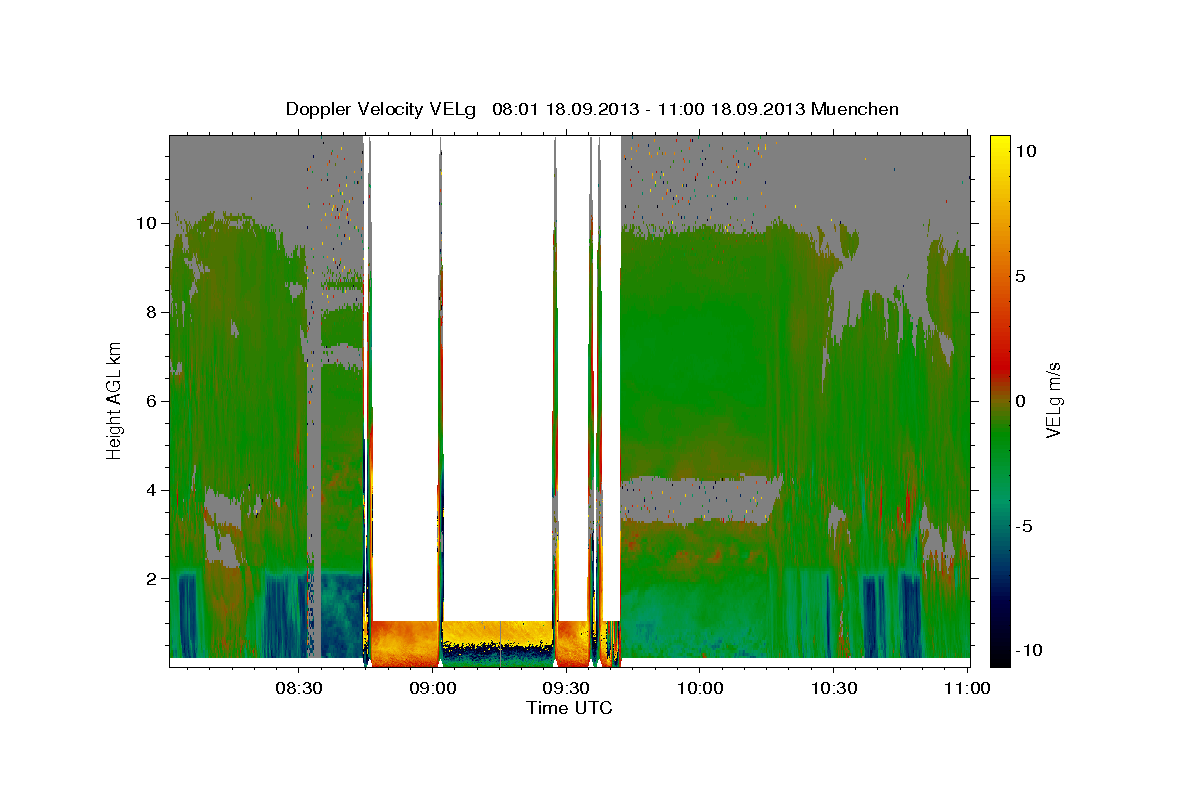Image resolution: width=1200 pixels, height=800 pixels.
Task: Click the colorbar value 0
Action: click(x=1022, y=400)
